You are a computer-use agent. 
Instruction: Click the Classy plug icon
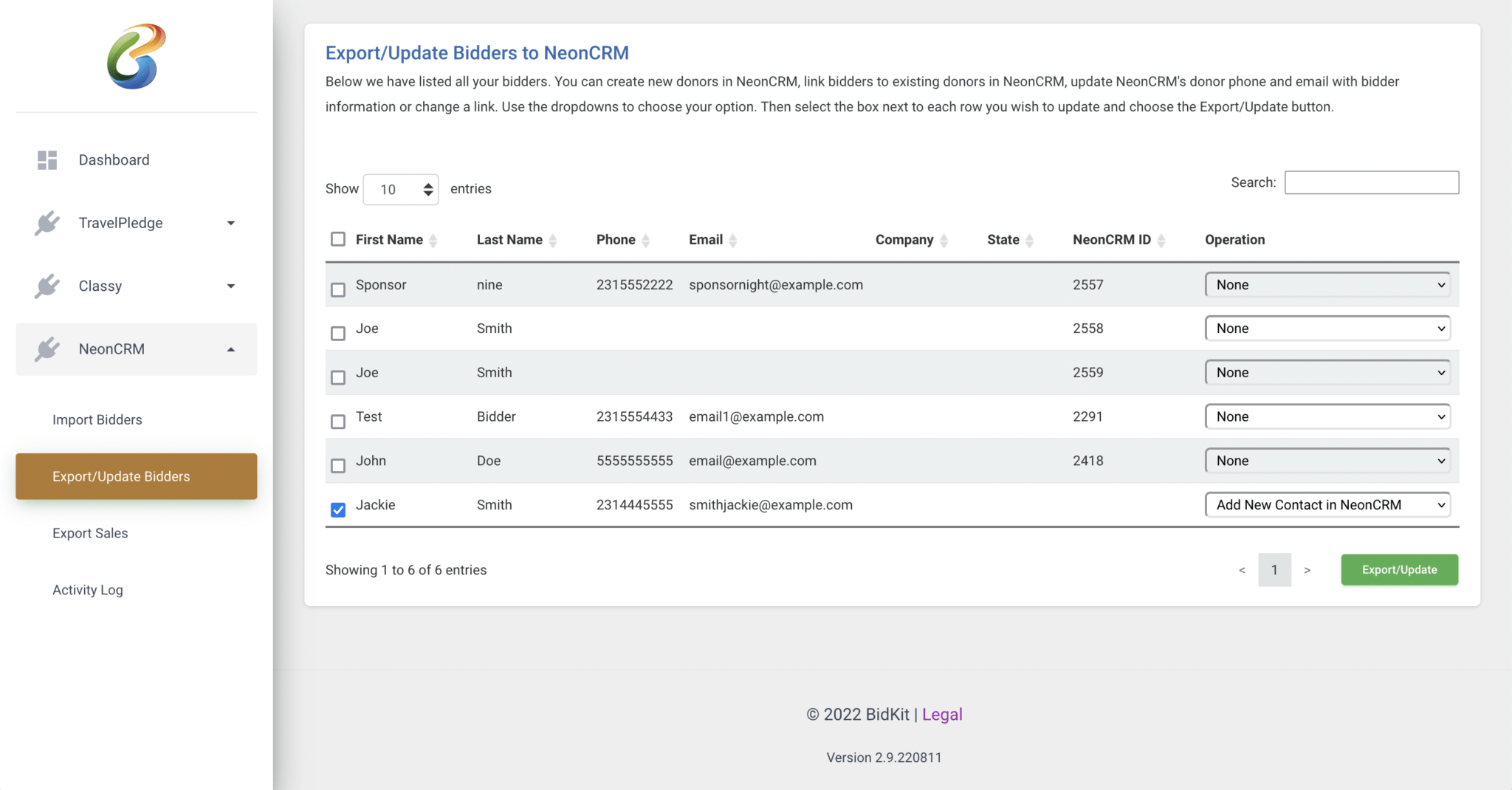[47, 286]
